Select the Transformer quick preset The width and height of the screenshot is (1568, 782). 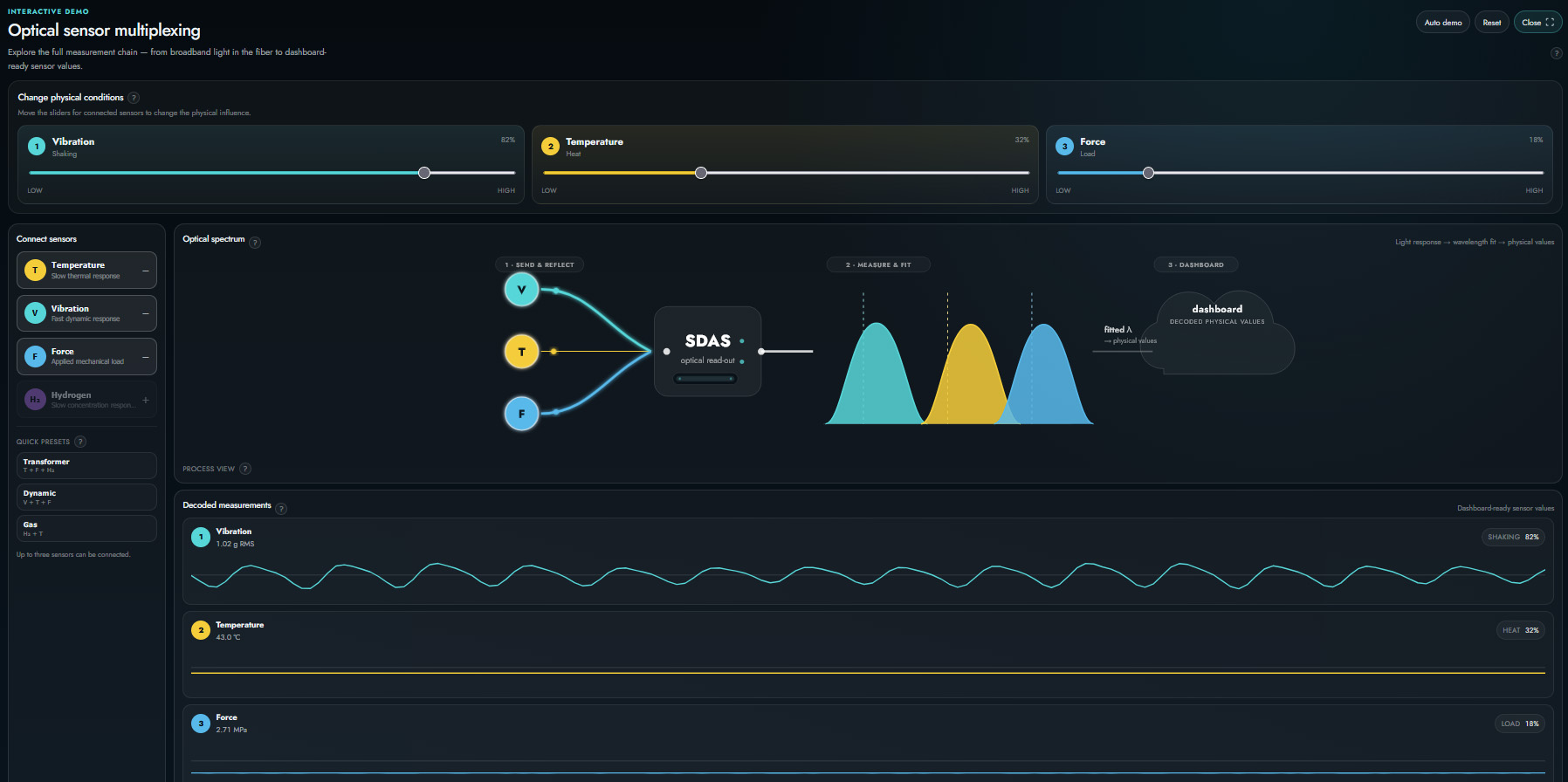click(x=86, y=465)
